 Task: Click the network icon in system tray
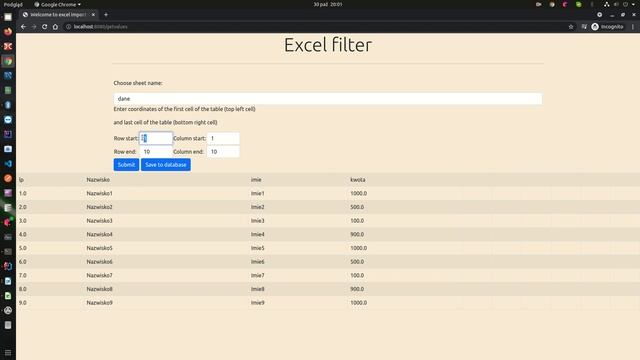607,4
